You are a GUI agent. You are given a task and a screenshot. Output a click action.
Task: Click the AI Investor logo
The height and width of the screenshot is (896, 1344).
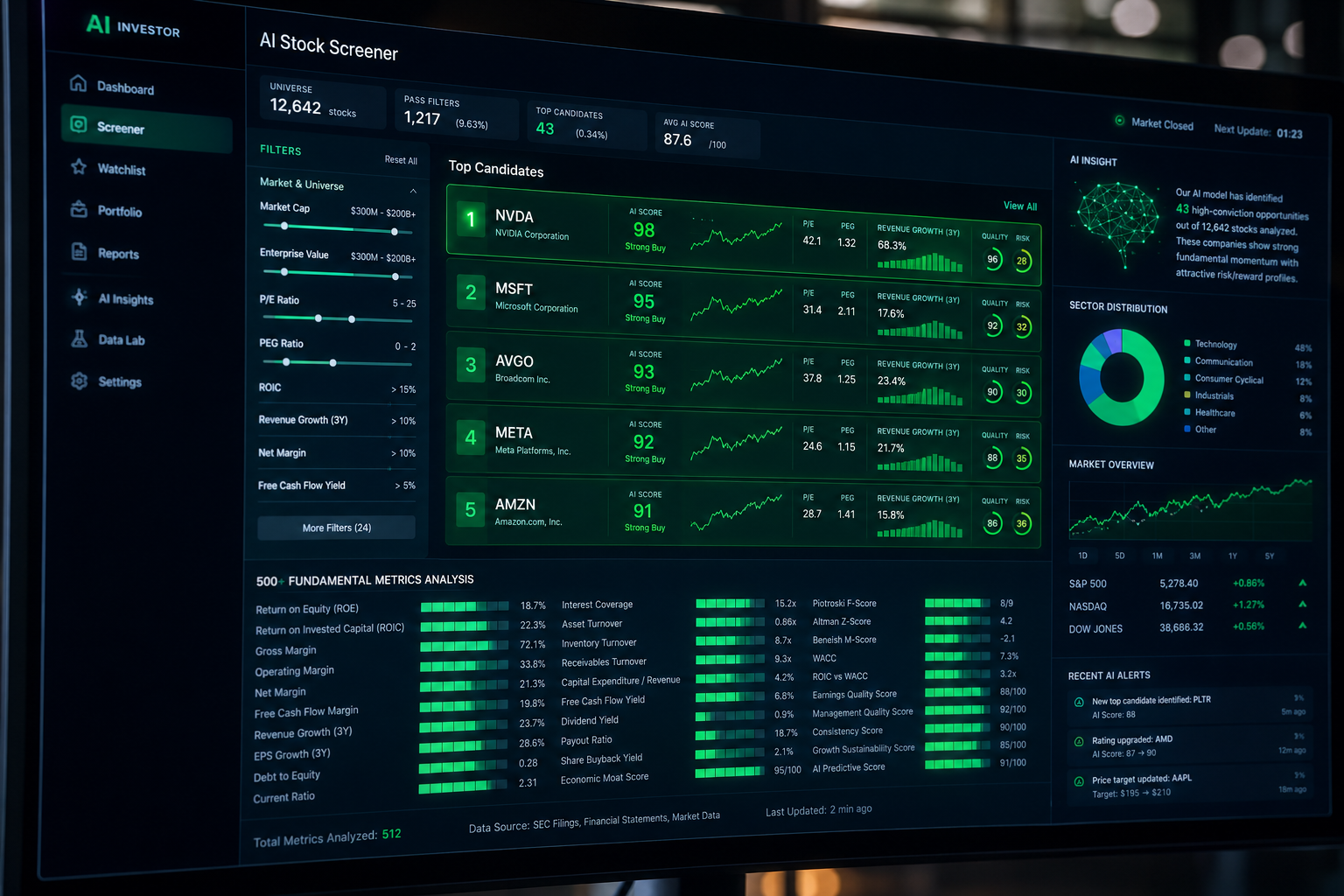click(x=133, y=26)
